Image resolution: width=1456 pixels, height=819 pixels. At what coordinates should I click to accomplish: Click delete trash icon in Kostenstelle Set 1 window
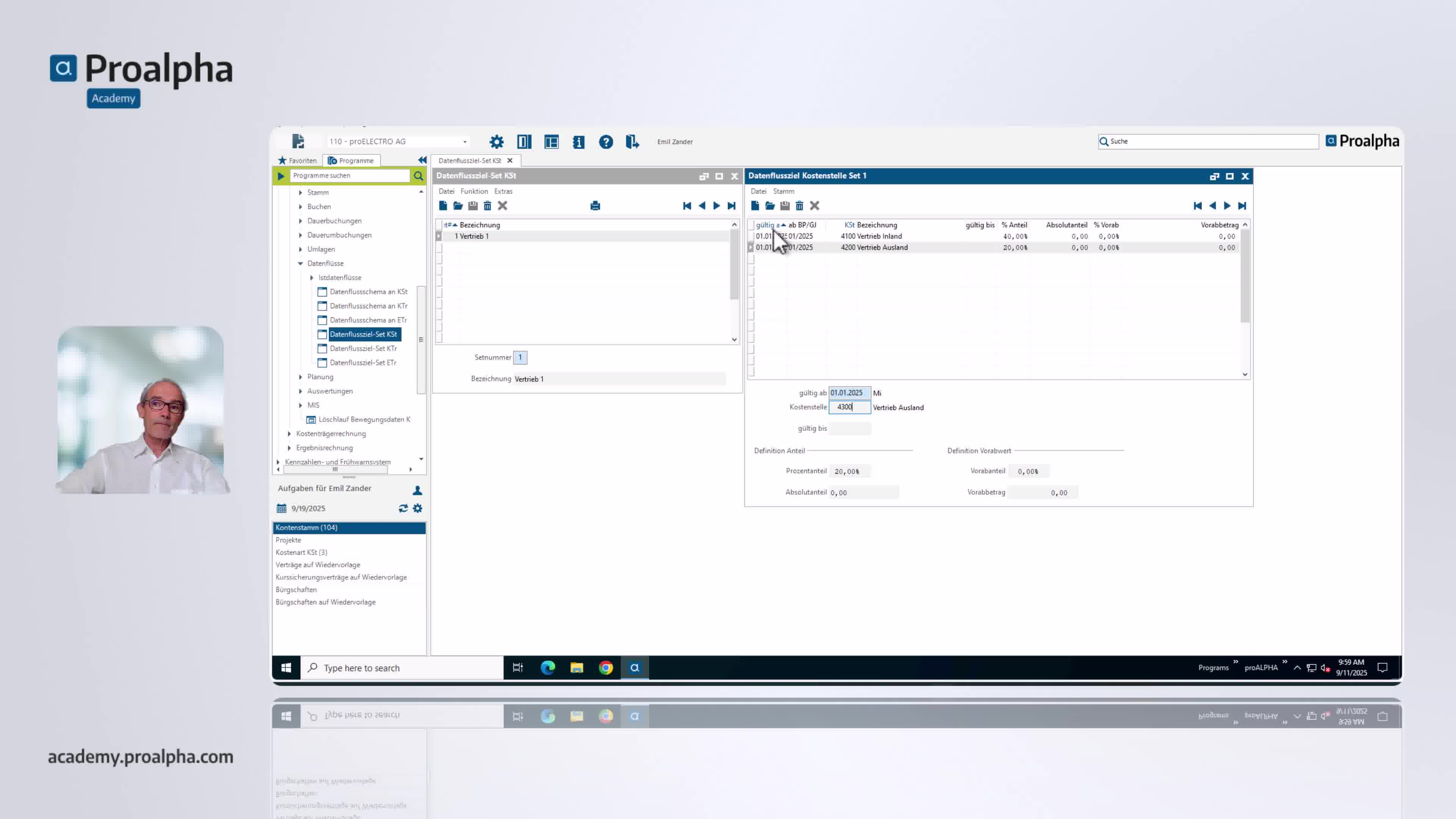tap(799, 206)
